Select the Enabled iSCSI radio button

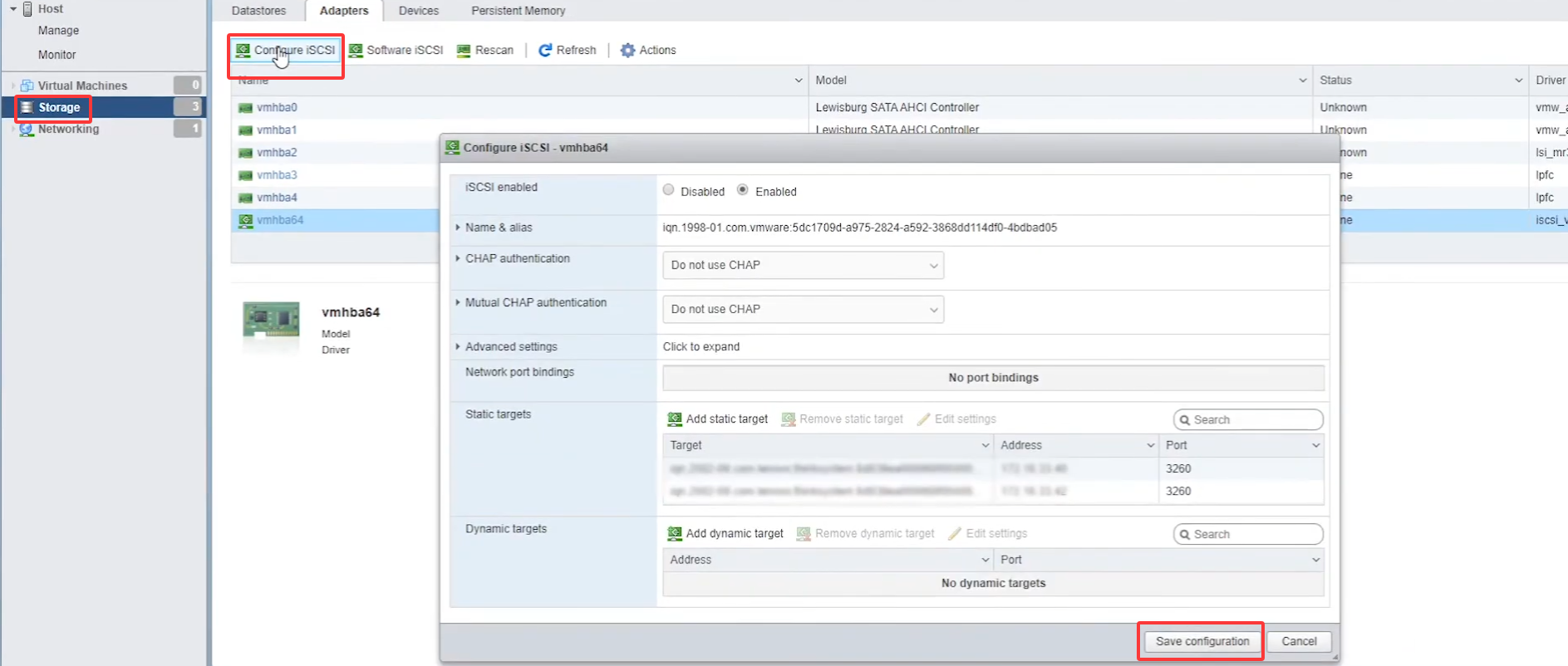tap(742, 190)
